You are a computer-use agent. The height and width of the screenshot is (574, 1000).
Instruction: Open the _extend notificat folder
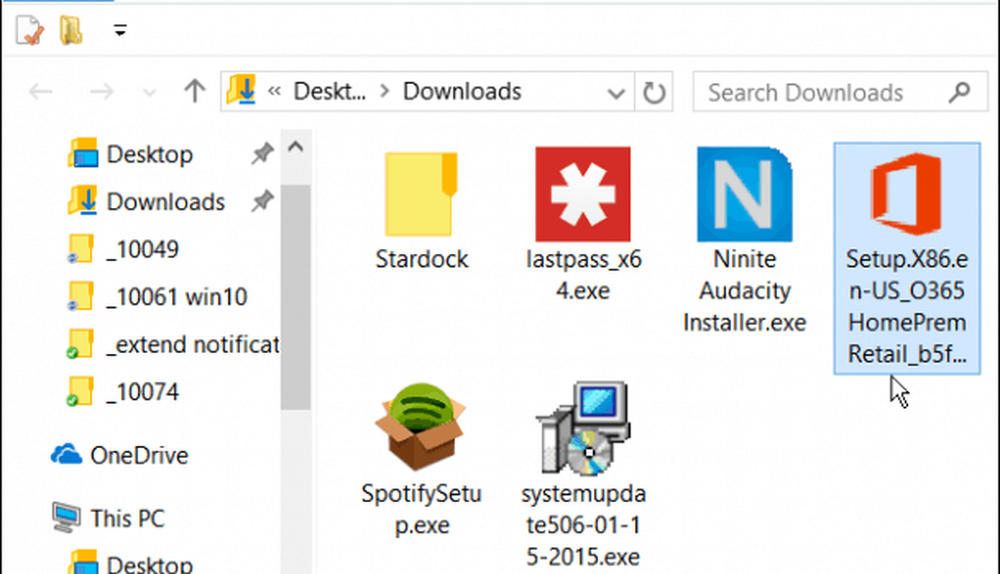click(x=193, y=344)
